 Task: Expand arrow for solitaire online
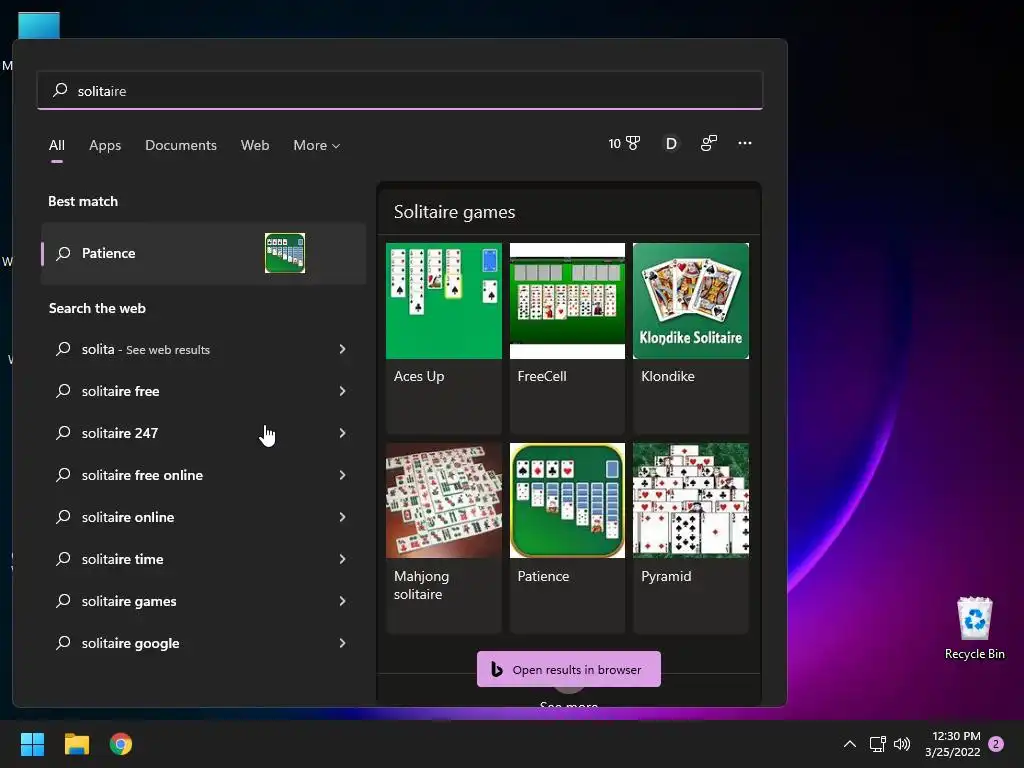click(x=342, y=517)
